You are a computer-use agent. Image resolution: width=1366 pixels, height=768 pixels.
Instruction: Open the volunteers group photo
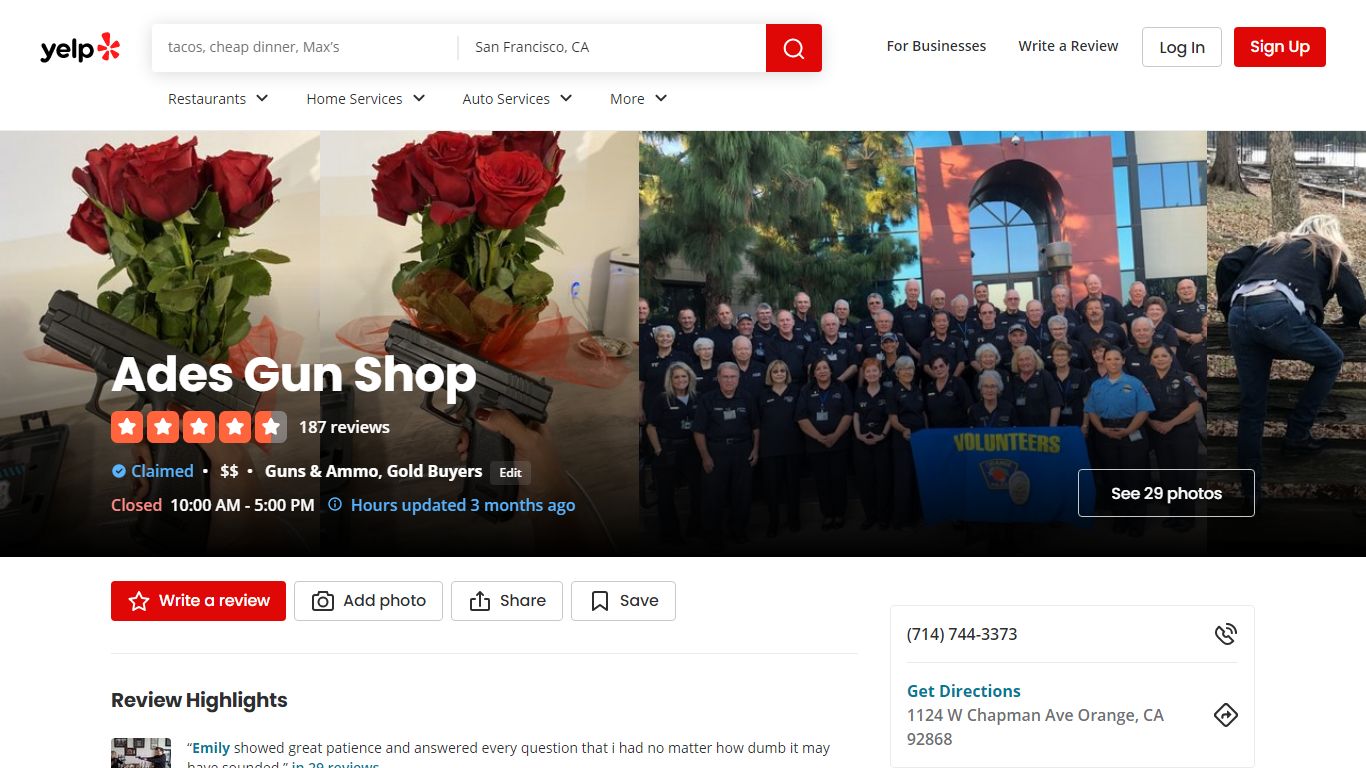pyautogui.click(x=923, y=343)
